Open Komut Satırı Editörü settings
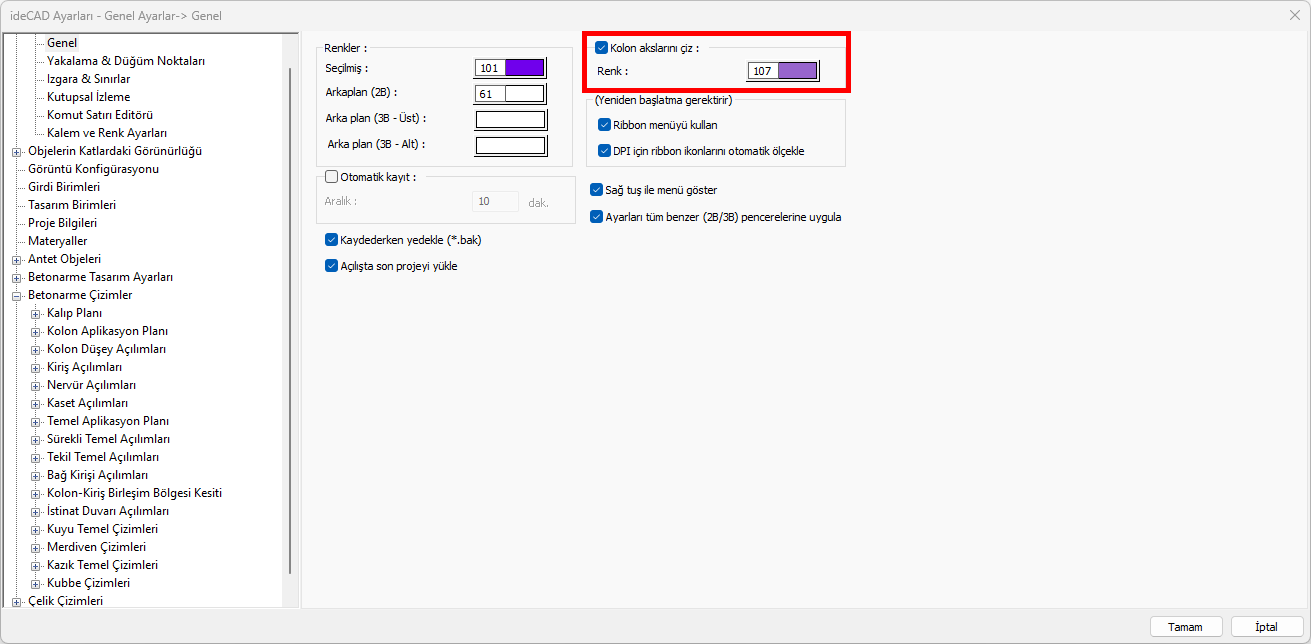The height and width of the screenshot is (644, 1311). point(100,115)
